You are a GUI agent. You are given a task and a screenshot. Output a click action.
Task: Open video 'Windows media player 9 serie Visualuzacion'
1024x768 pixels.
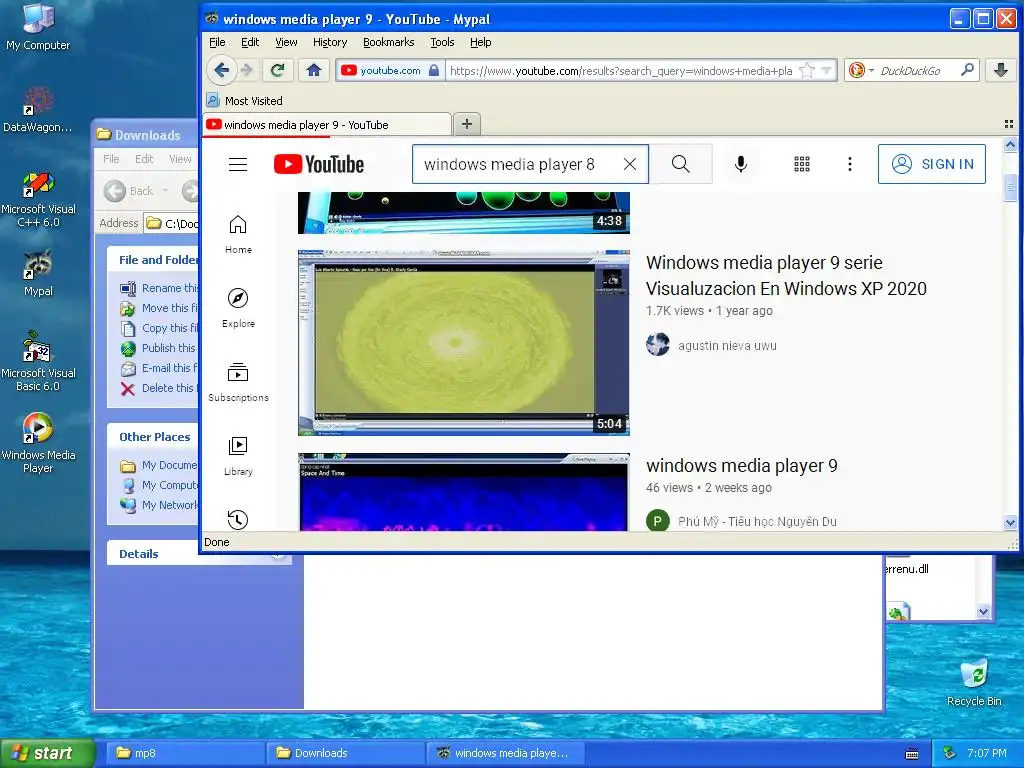[786, 275]
